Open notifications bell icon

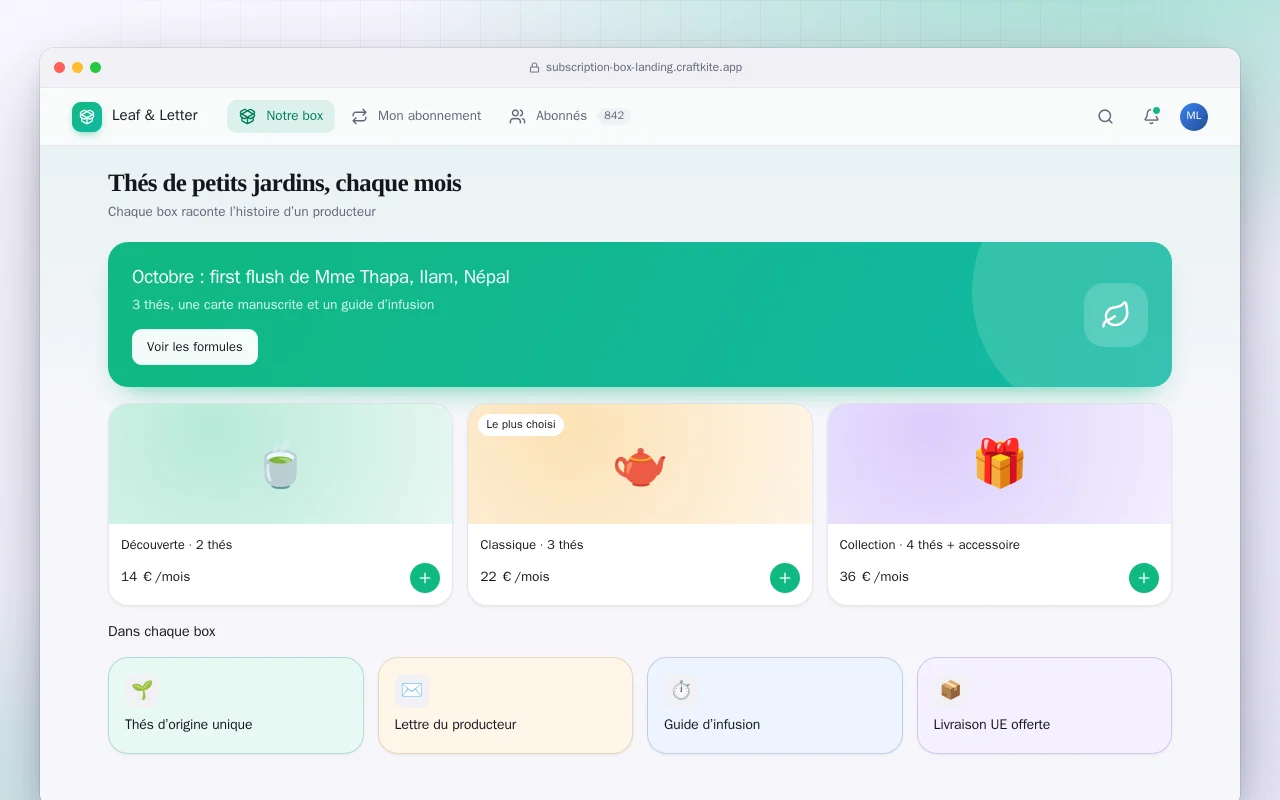tap(1151, 116)
